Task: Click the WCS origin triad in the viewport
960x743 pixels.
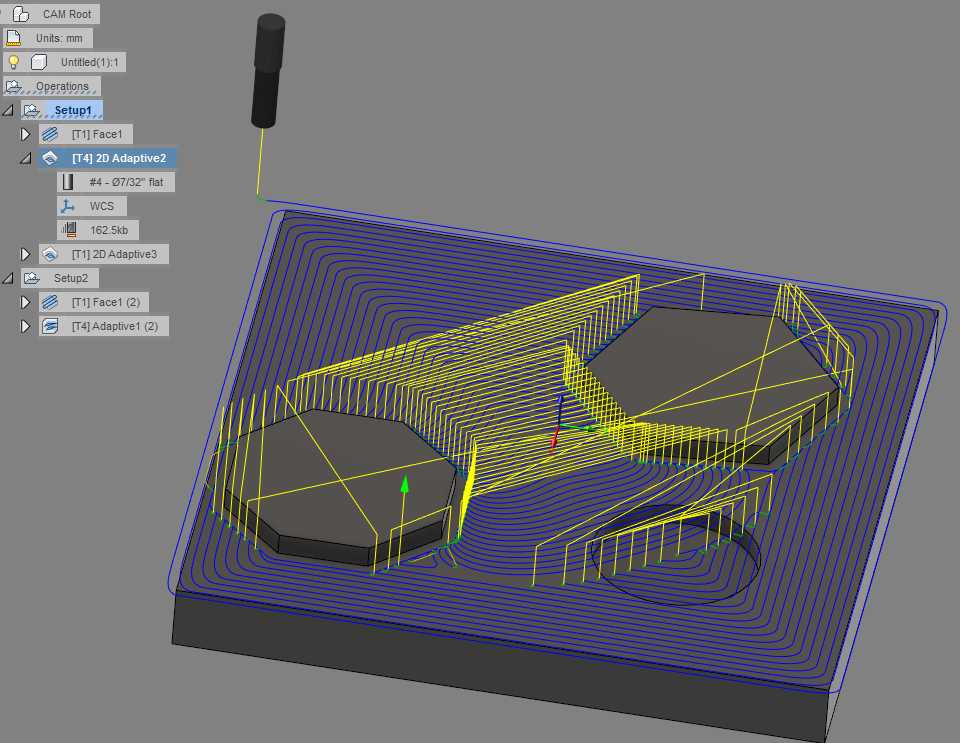Action: pos(562,424)
